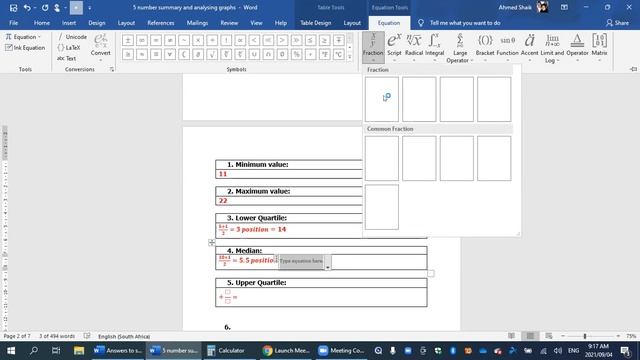Screen dimensions: 640x360
Task: Click the table move handle
Action: (211, 243)
